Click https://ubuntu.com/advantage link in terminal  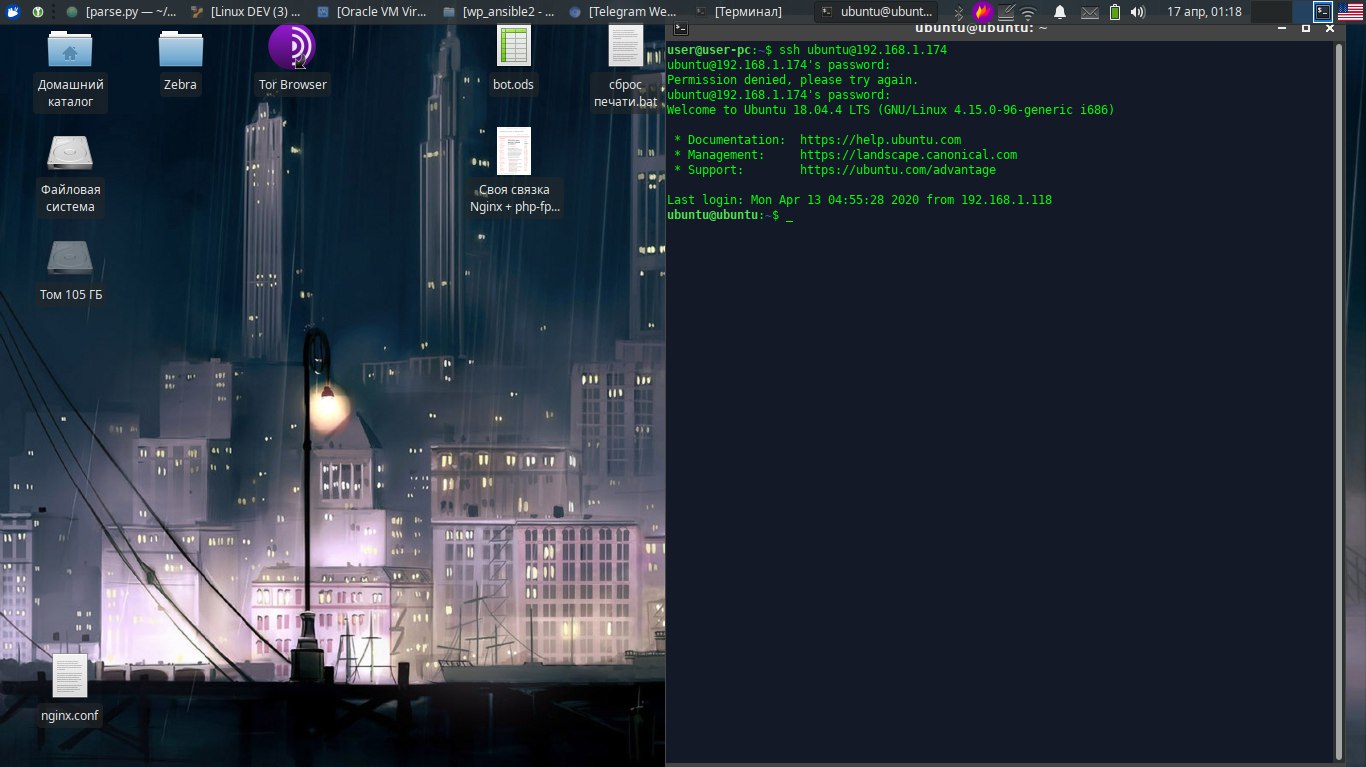(x=898, y=170)
